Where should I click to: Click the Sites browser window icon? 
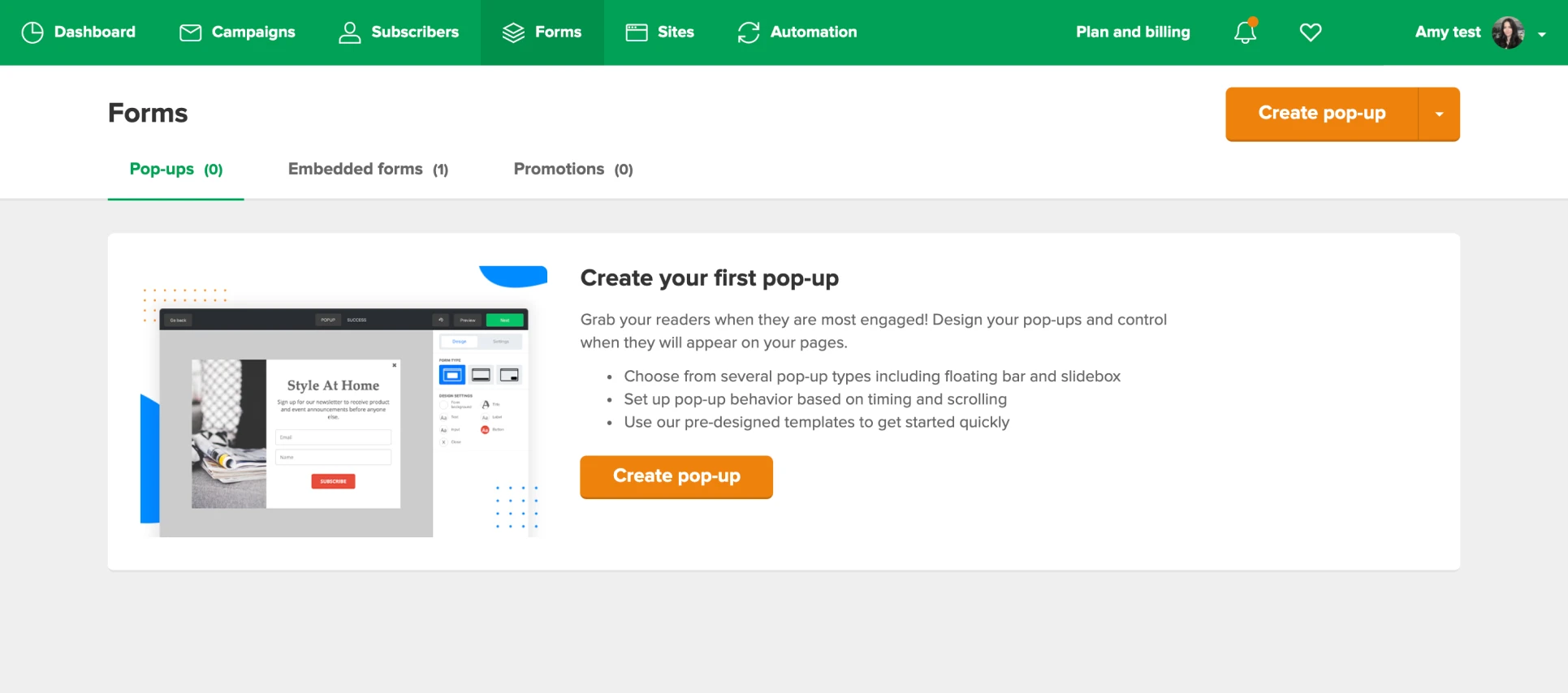pyautogui.click(x=637, y=32)
